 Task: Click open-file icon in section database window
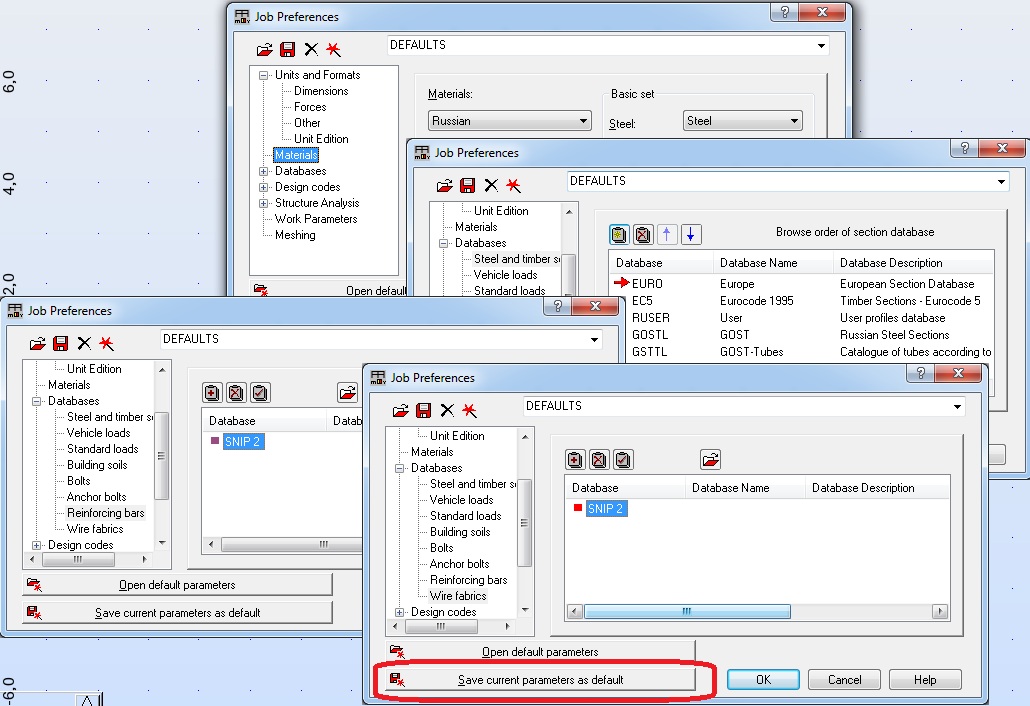(x=445, y=185)
